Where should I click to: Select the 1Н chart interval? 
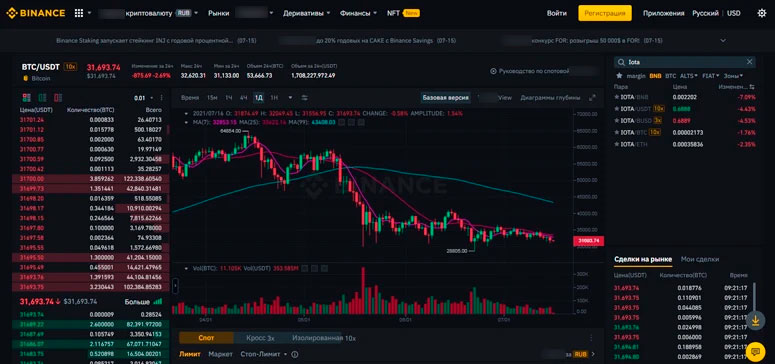point(275,97)
